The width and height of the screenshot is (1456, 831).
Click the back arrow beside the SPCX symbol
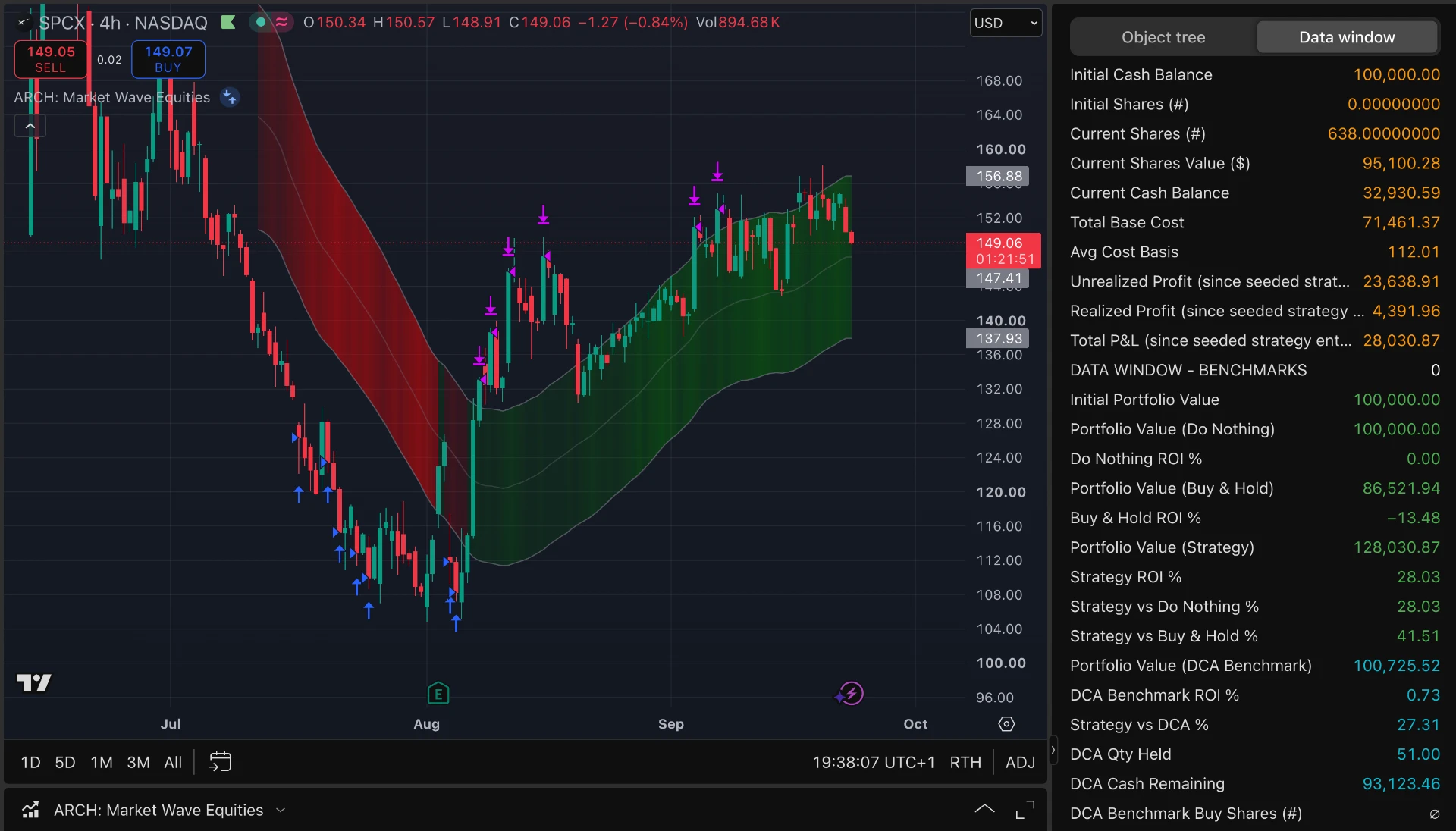pyautogui.click(x=23, y=23)
